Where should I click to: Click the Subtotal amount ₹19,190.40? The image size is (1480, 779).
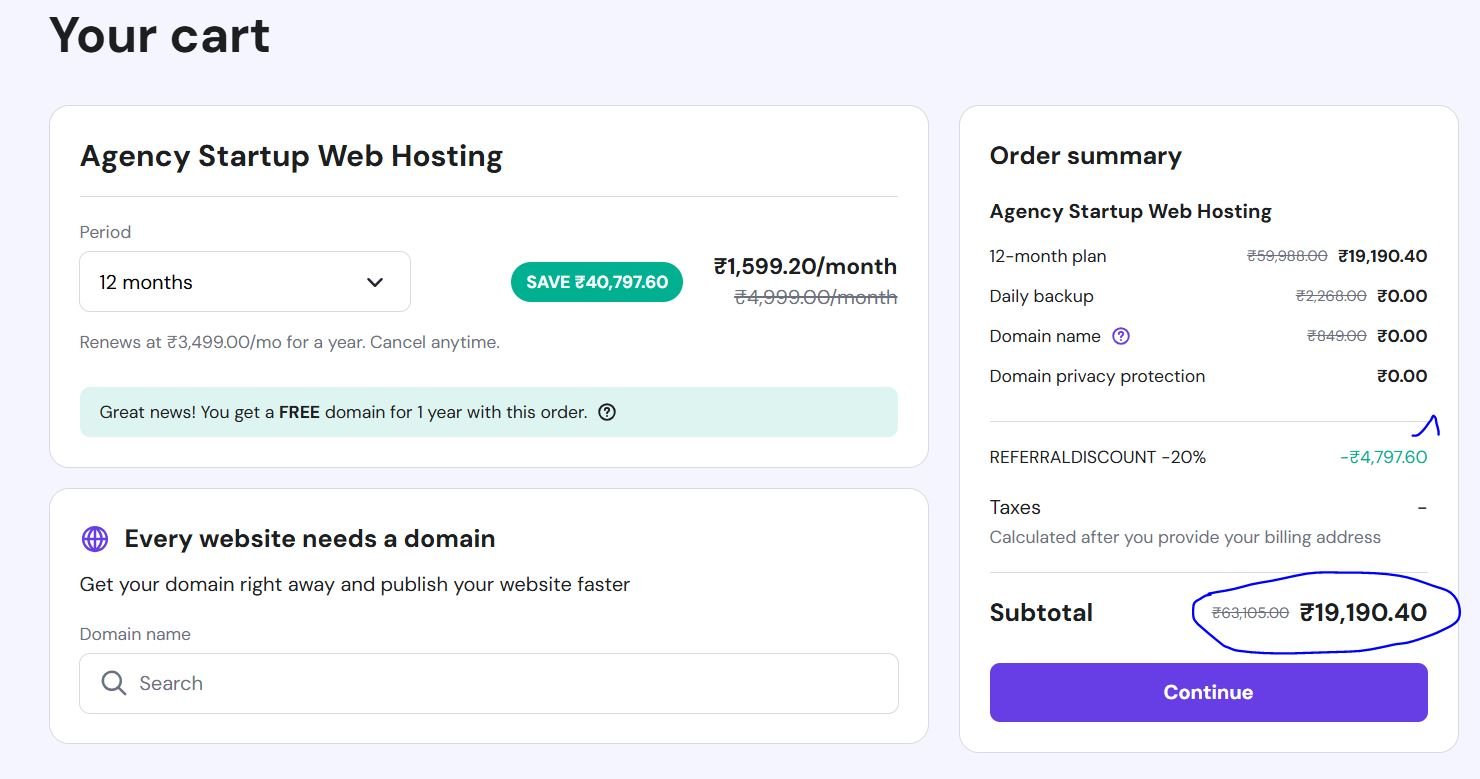coord(1363,613)
